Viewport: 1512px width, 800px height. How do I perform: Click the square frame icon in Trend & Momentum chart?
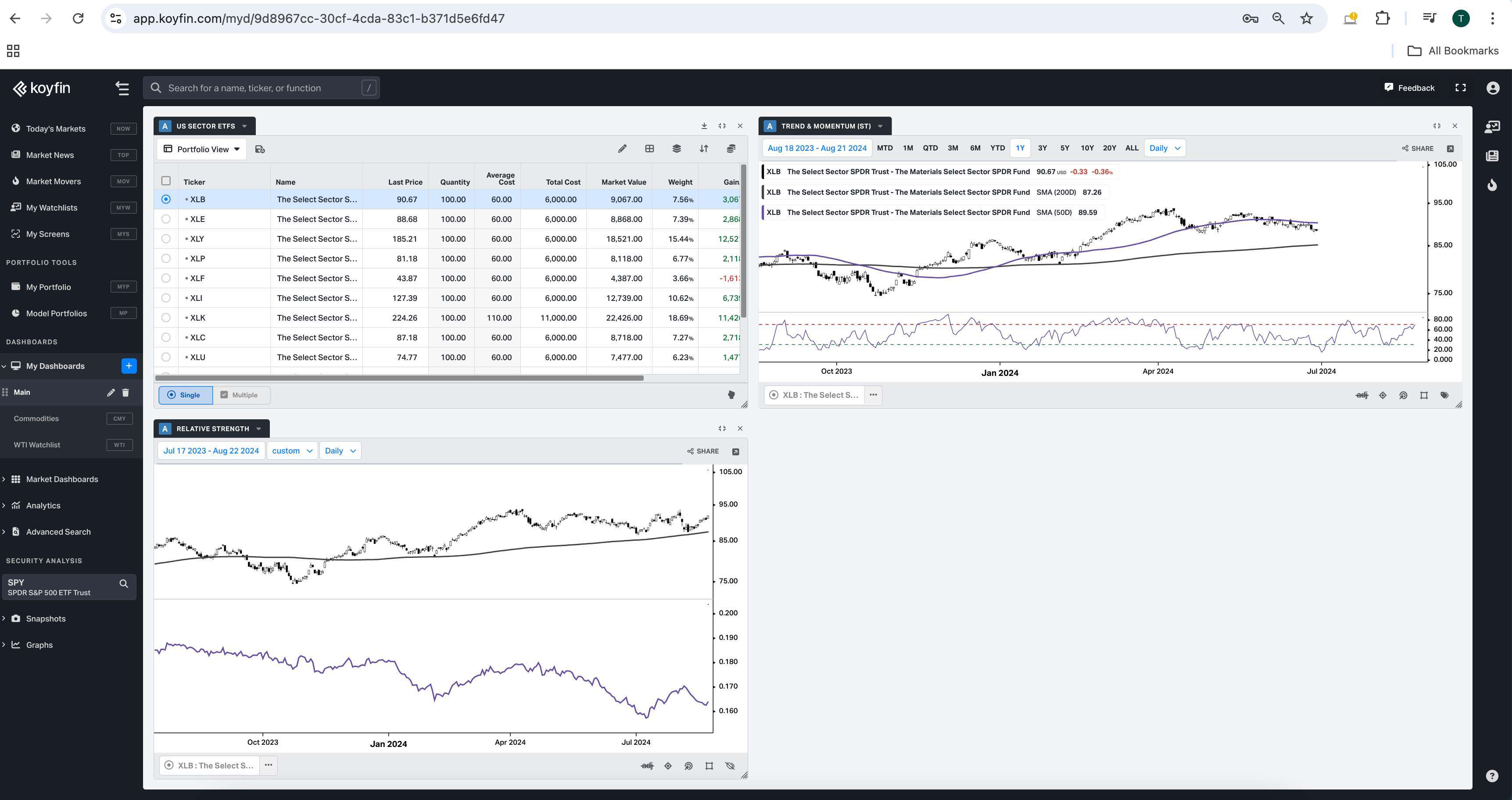pos(1424,395)
